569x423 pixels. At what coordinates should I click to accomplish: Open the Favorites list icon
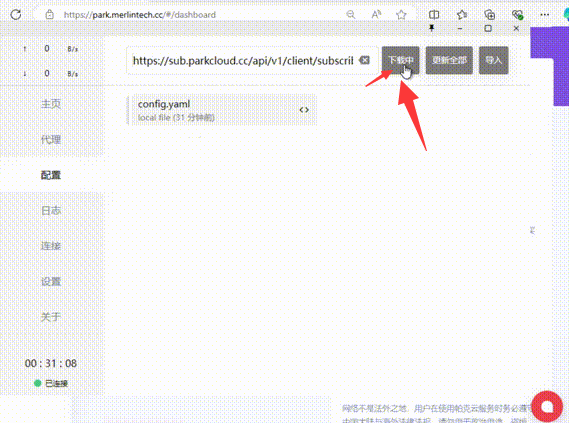click(x=462, y=15)
